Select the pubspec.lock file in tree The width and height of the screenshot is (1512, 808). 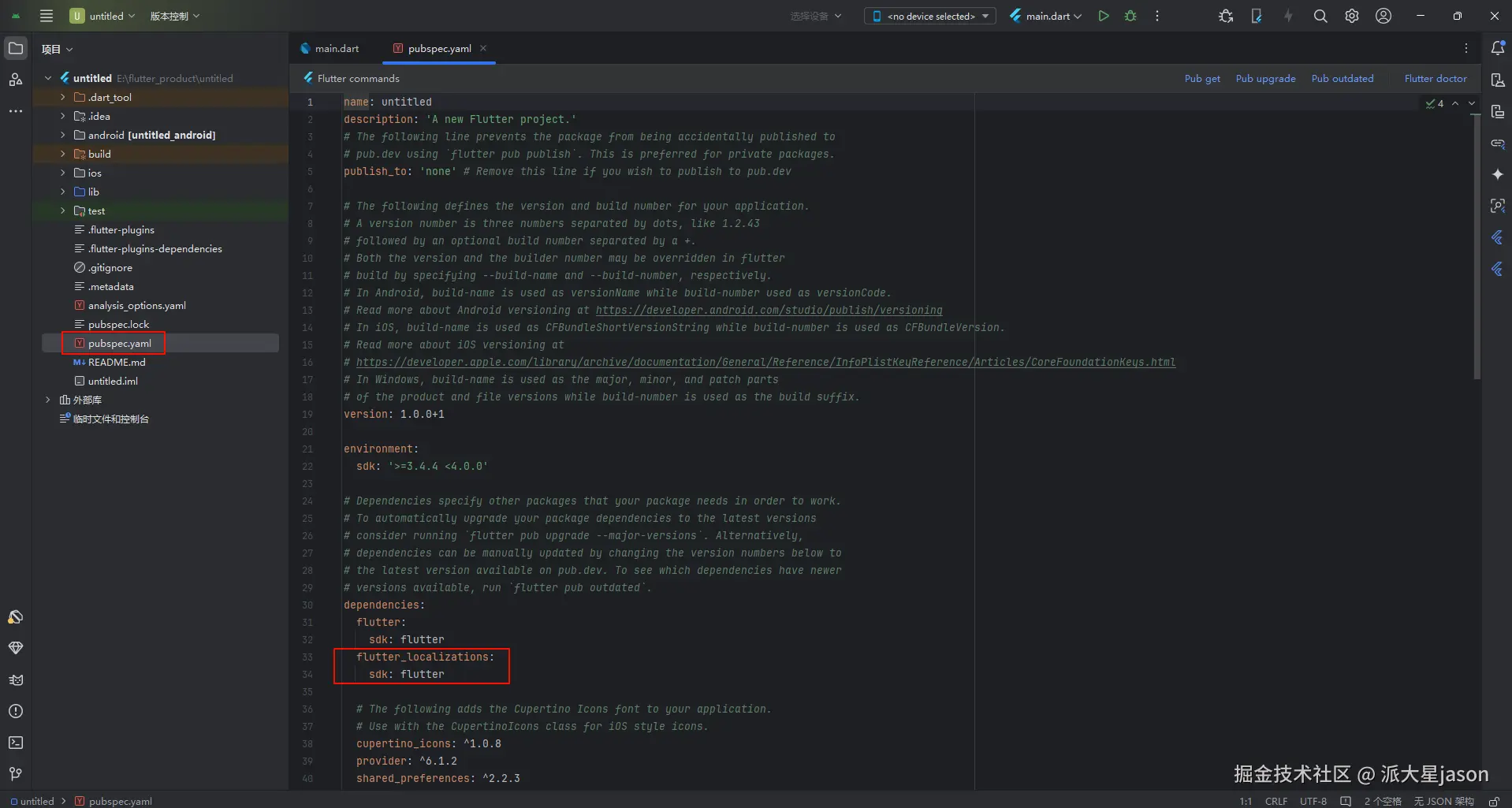point(118,324)
